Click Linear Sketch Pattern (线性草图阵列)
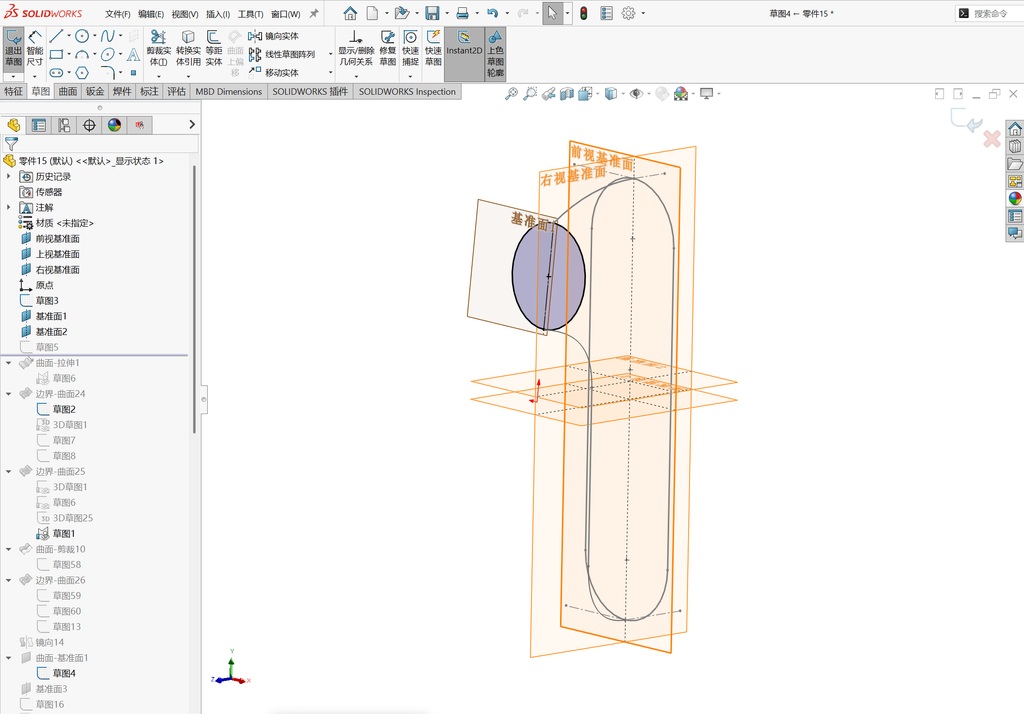 281,54
